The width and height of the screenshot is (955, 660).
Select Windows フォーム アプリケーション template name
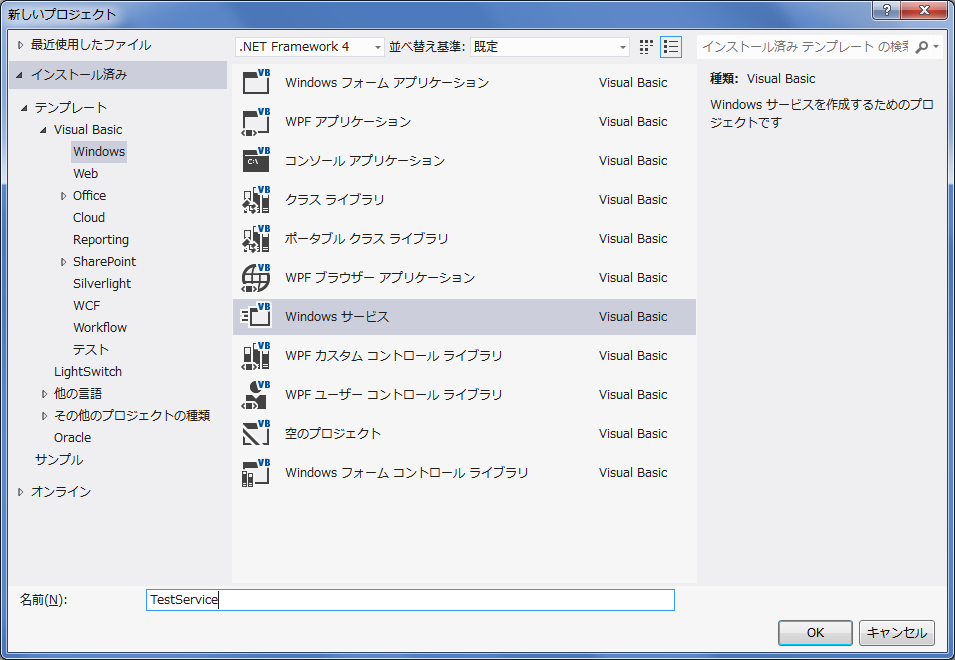(387, 82)
